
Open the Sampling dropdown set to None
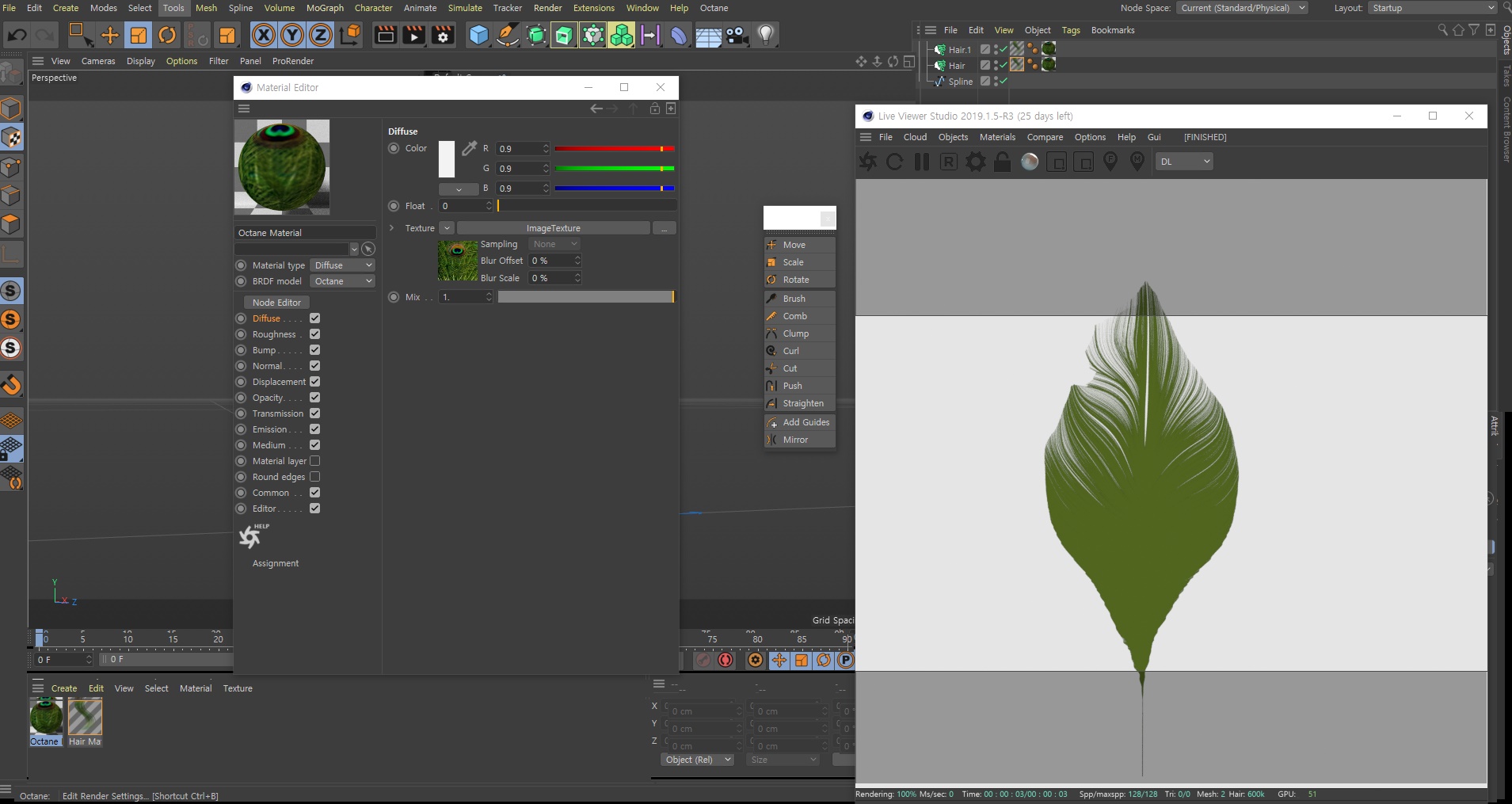(555, 244)
